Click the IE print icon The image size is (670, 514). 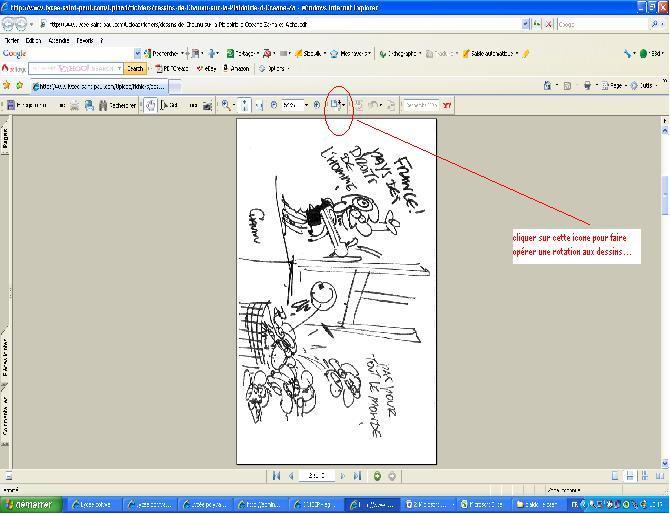(588, 85)
